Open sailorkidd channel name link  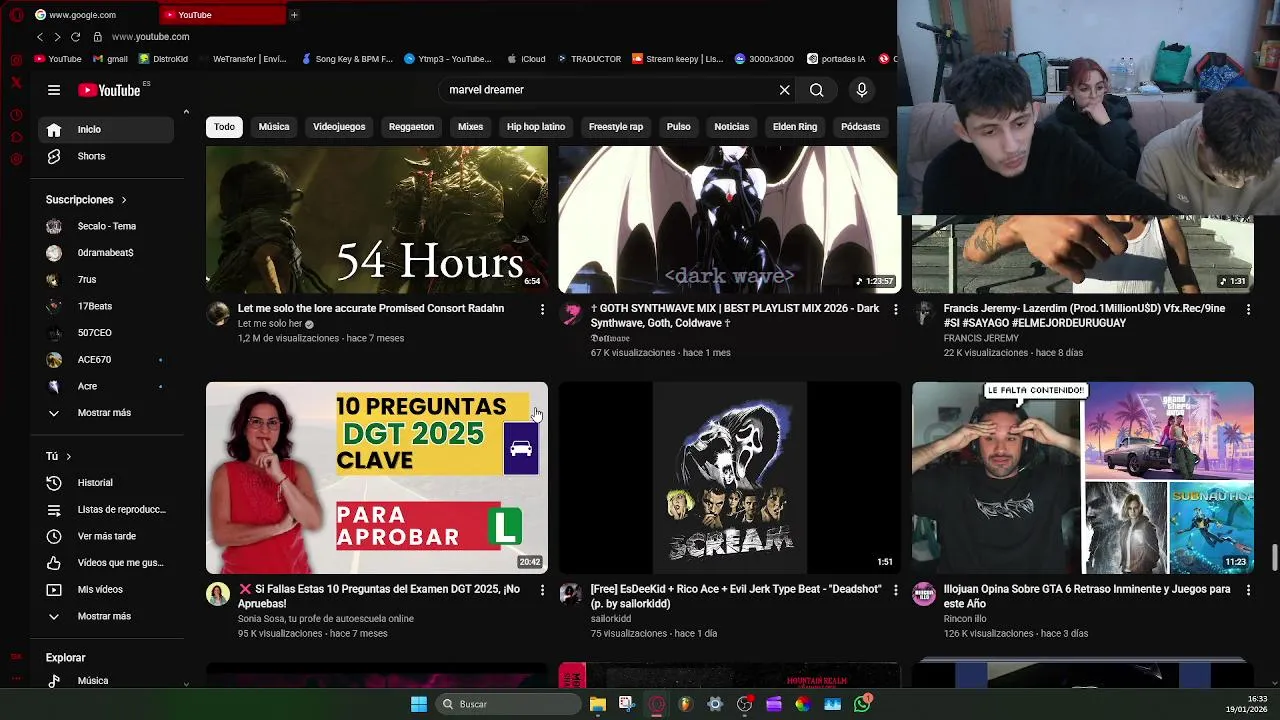tap(611, 619)
